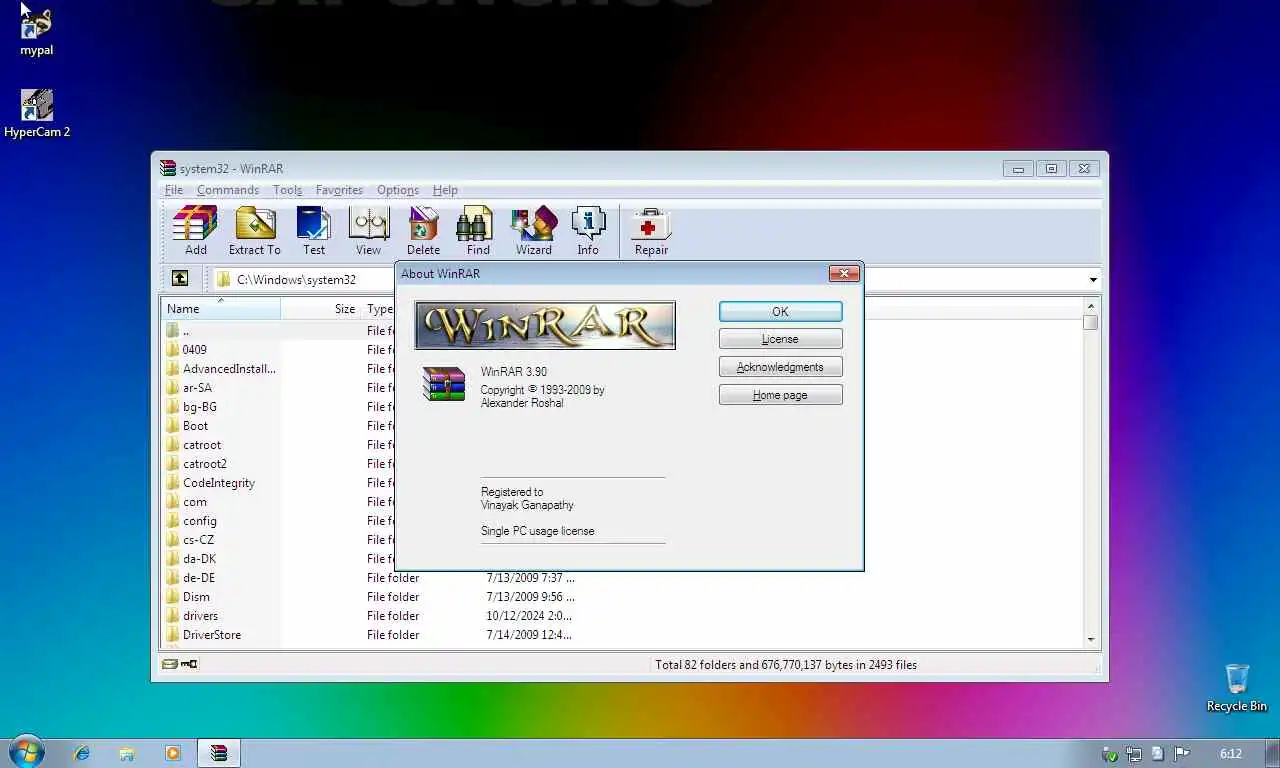Click the Delete toolbar icon
1280x768 pixels.
(x=423, y=231)
